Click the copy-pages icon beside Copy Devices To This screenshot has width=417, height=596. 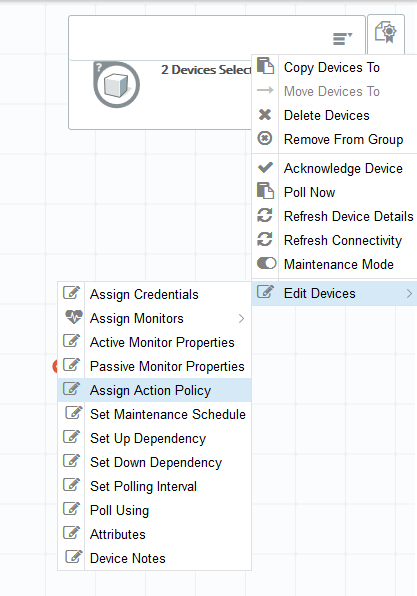click(x=265, y=66)
